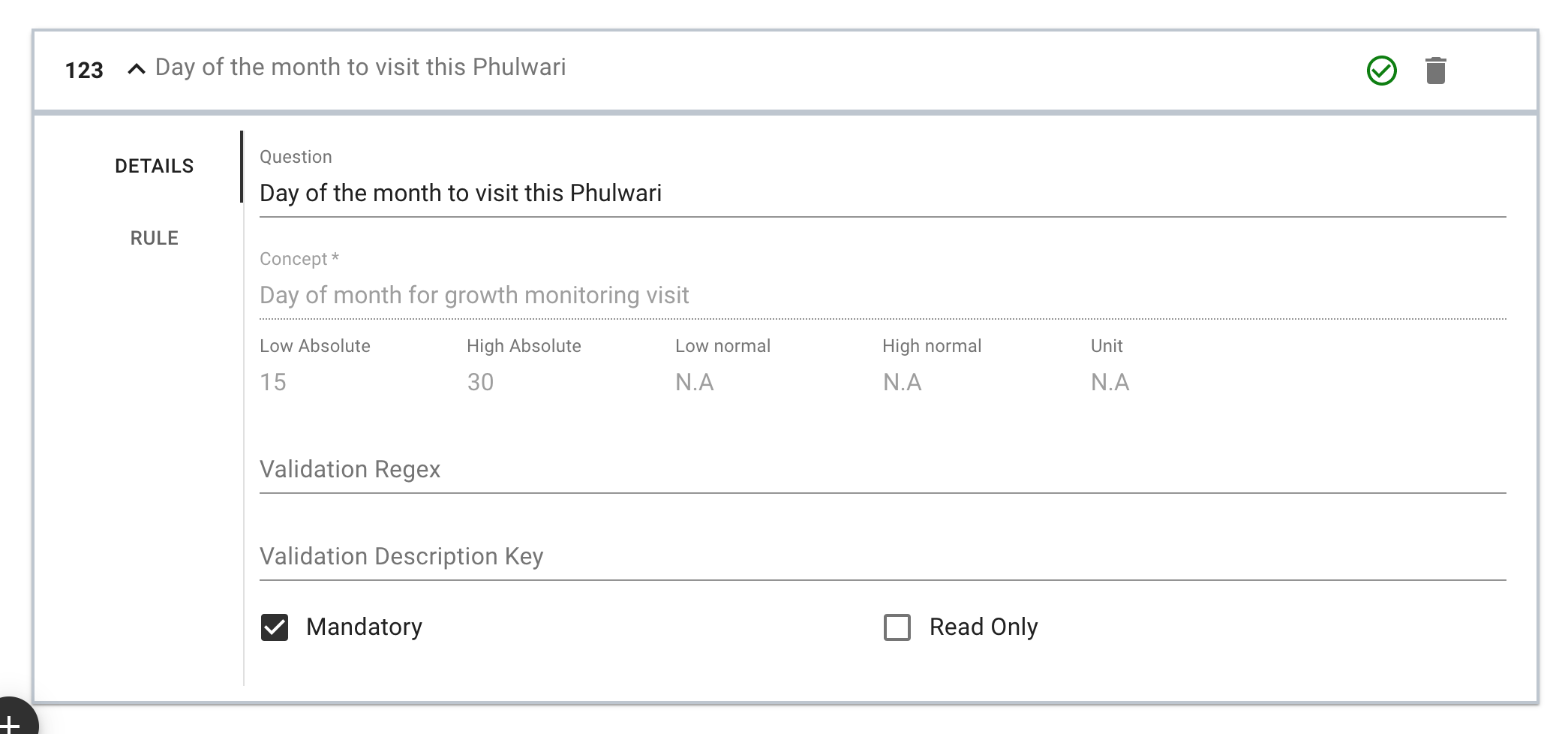Collapse the question panel with the chevron
Viewport: 1568px width, 734px height.
point(136,69)
